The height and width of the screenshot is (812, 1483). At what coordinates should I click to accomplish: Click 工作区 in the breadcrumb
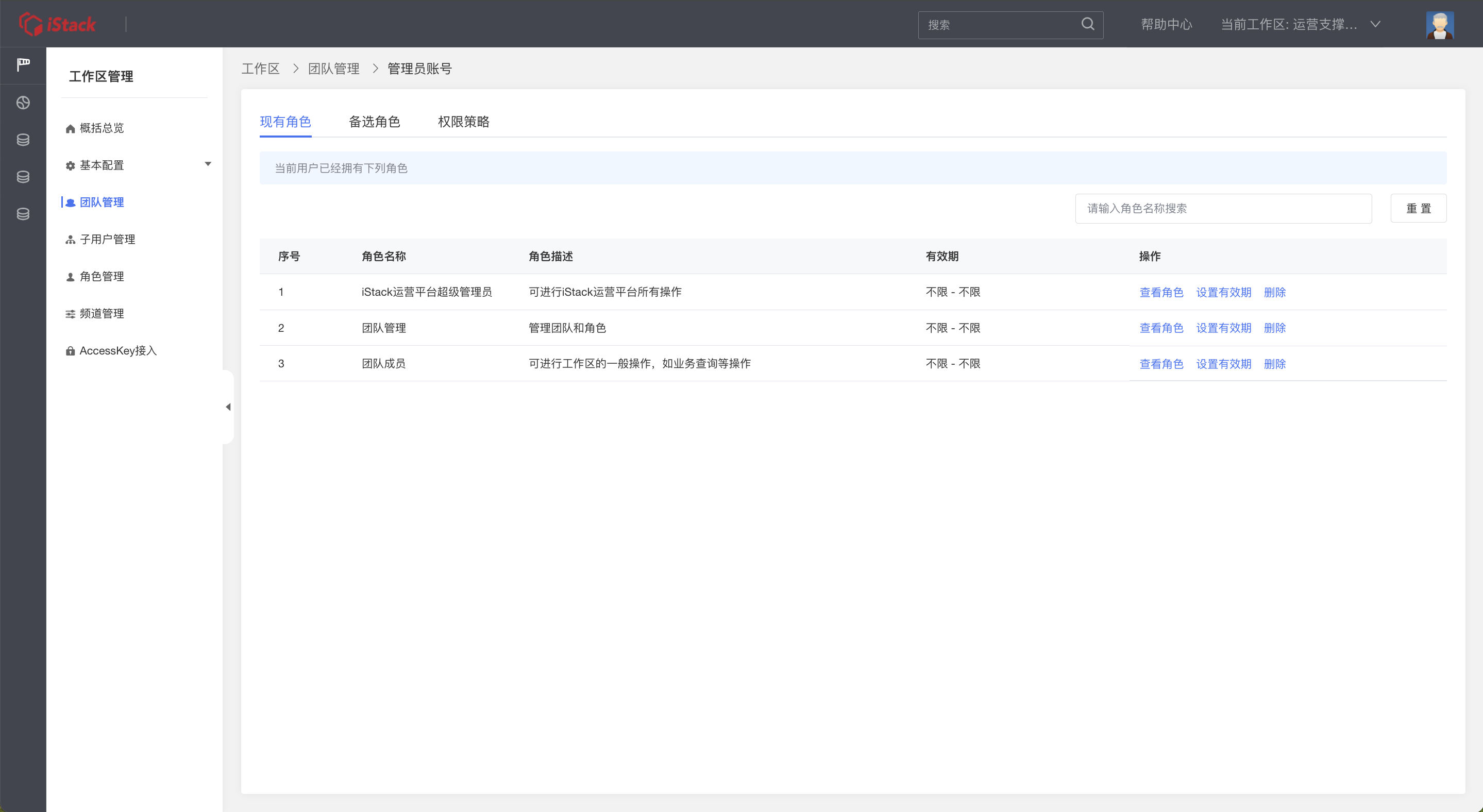(260, 69)
